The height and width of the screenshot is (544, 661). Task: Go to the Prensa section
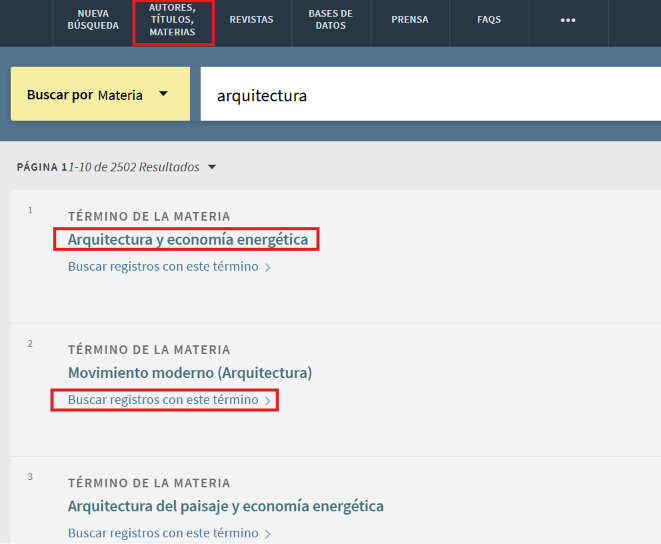point(410,20)
